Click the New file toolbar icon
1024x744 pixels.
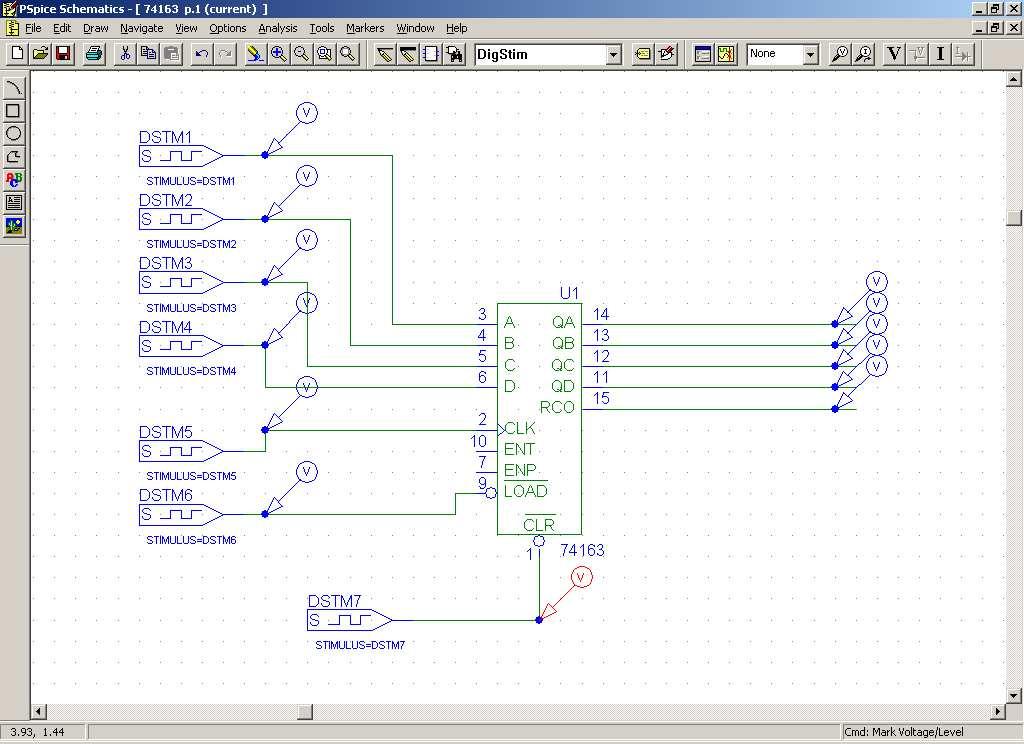tap(18, 54)
